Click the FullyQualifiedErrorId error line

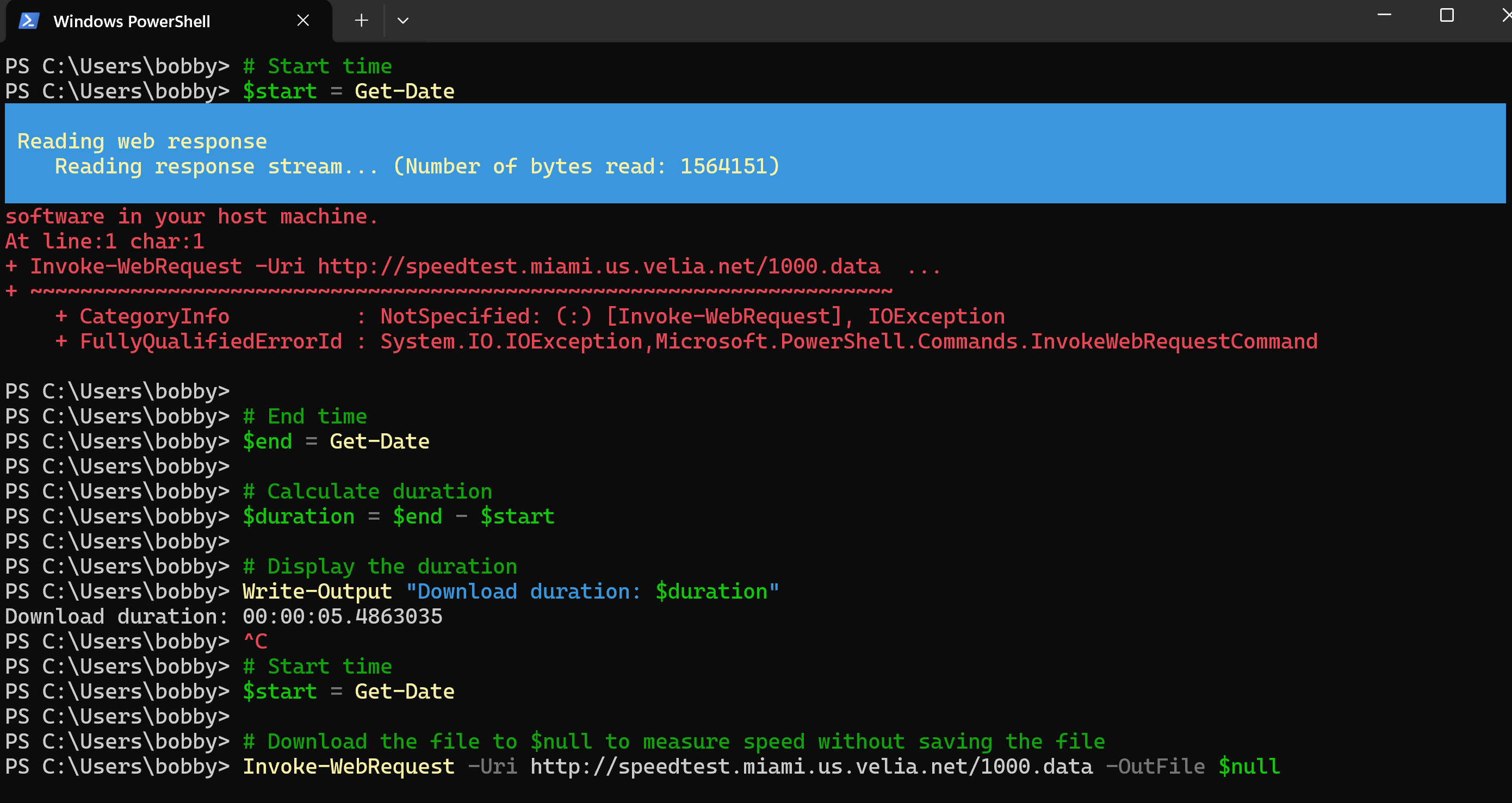click(x=686, y=342)
